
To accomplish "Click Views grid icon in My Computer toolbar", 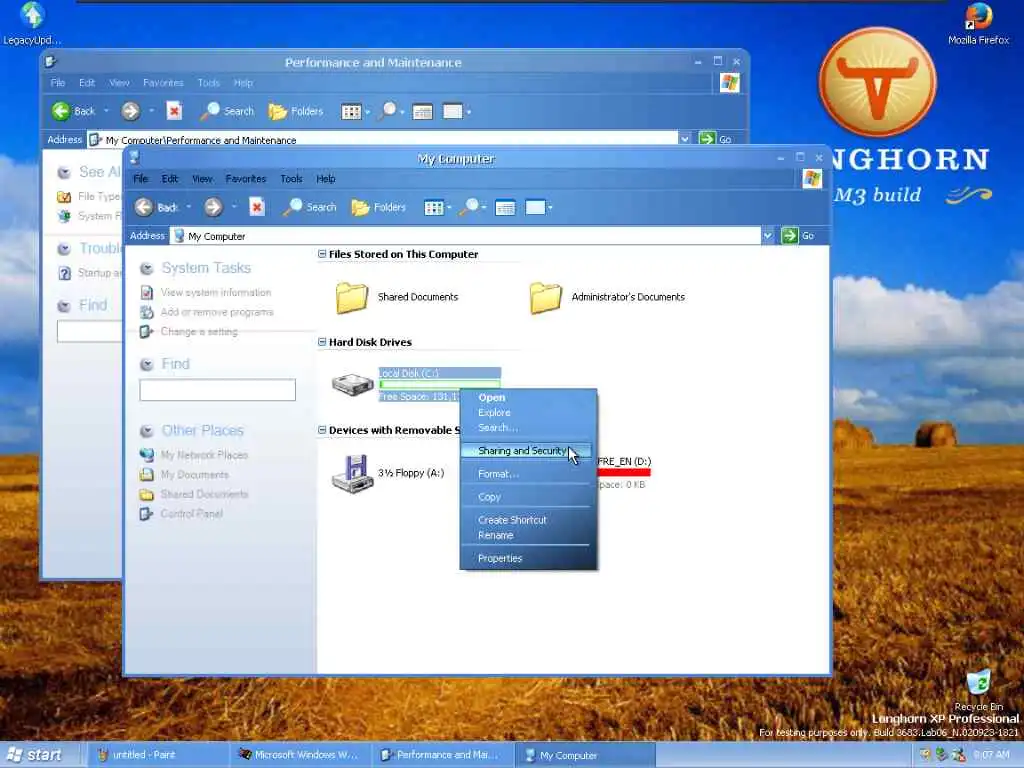I will pyautogui.click(x=433, y=208).
